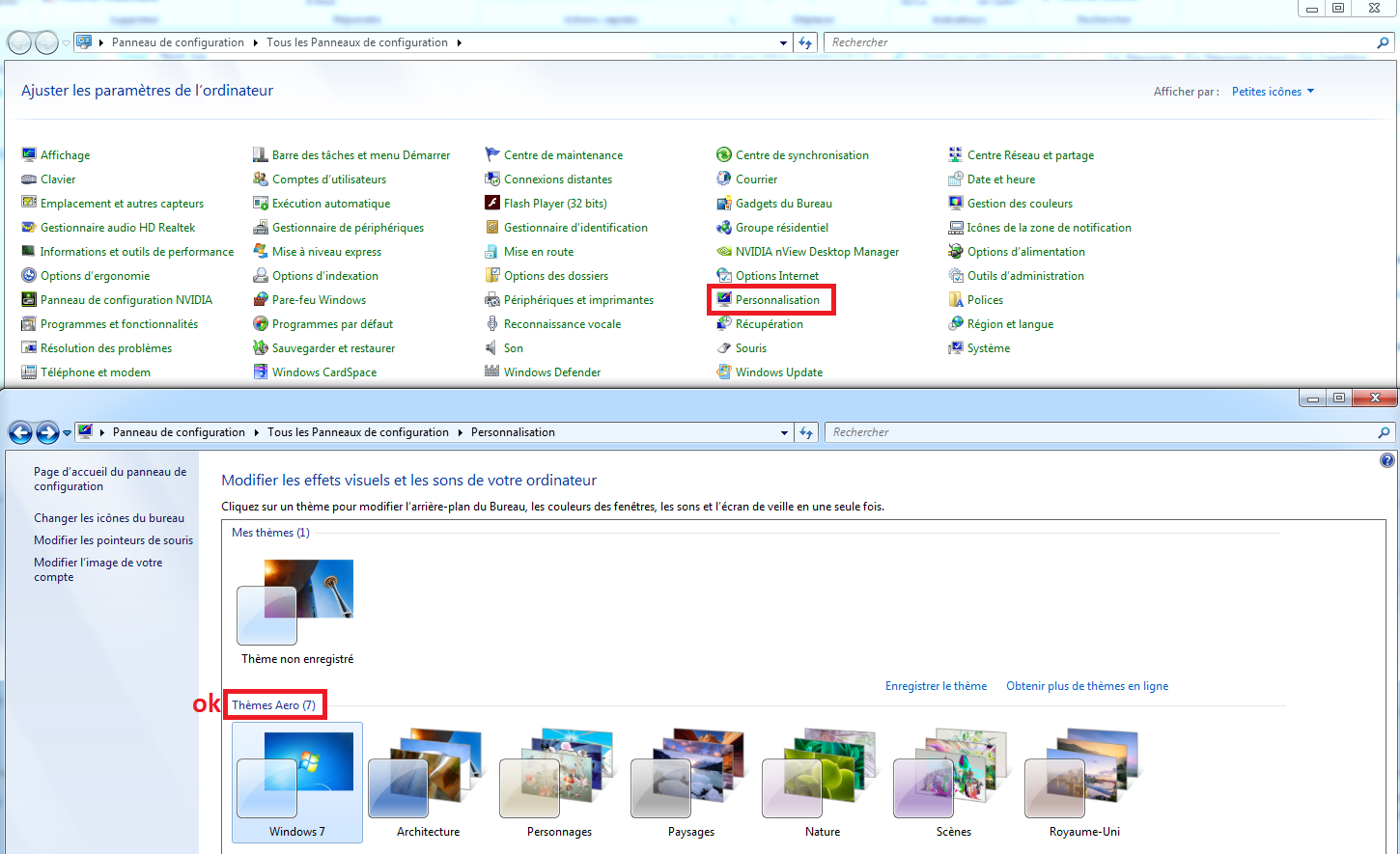
Task: Click Panneau de configuration breadcrumb in lower window
Action: [x=179, y=432]
